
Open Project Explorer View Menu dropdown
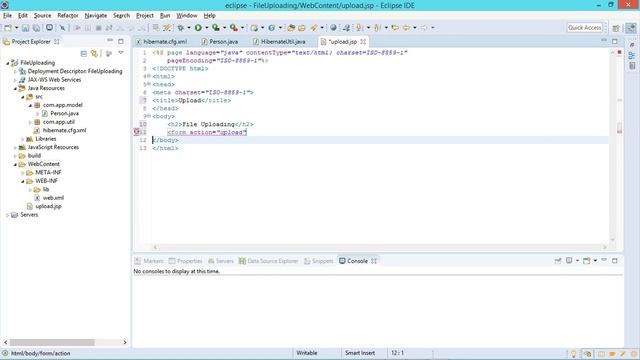click(121, 53)
